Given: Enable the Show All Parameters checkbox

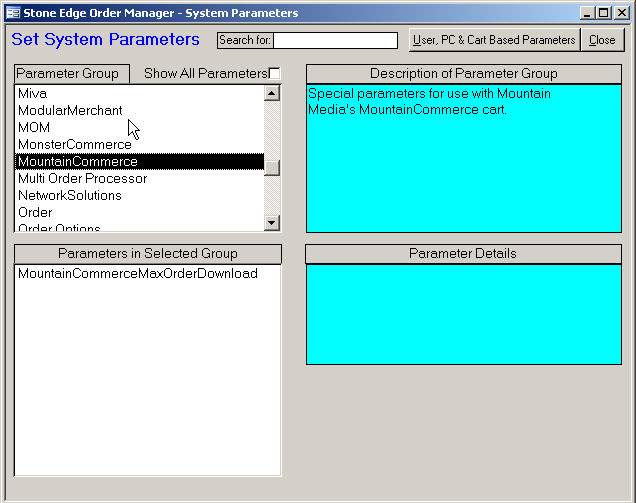Looking at the screenshot, I should (x=275, y=73).
